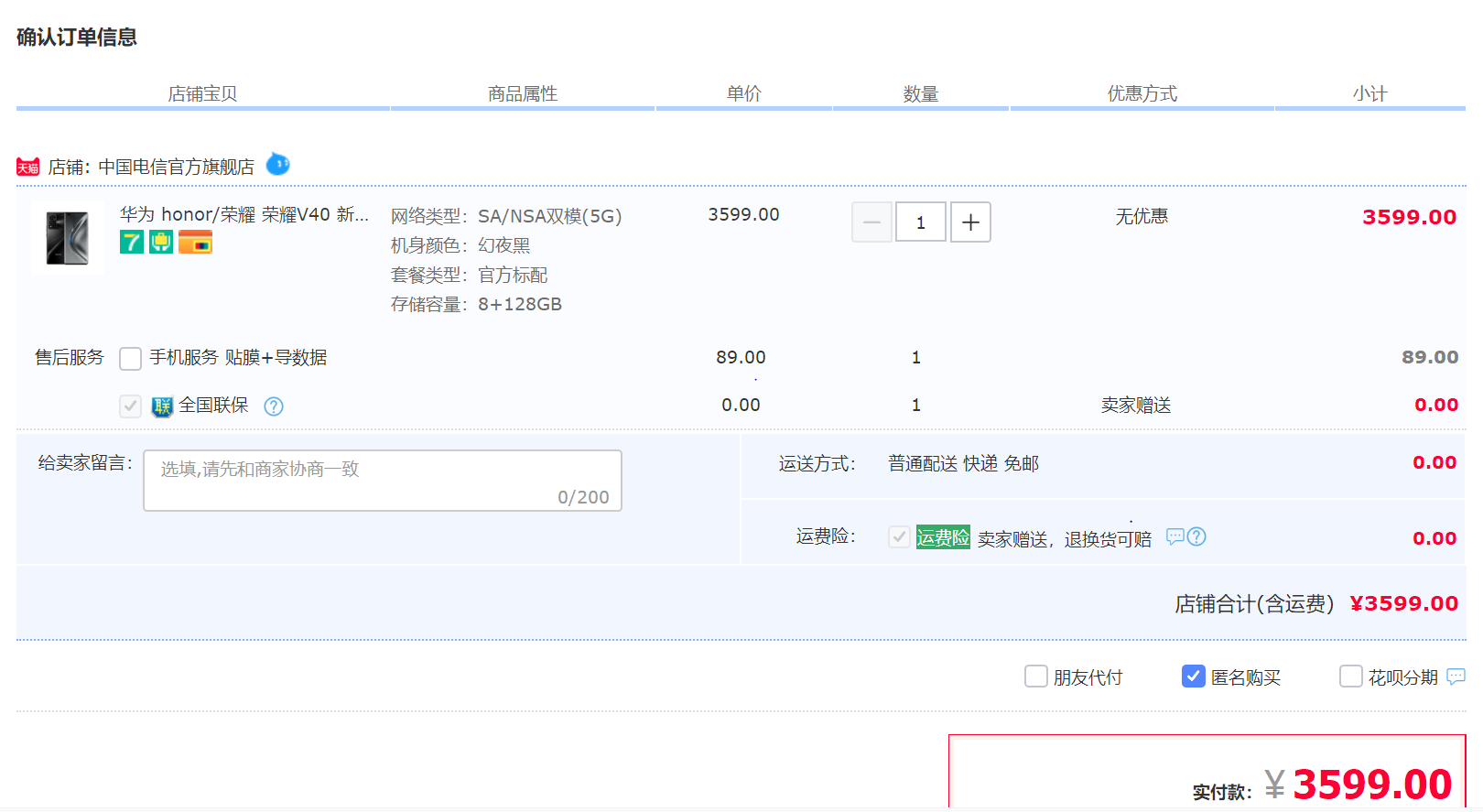Open the blue Wangwang chat icon
This screenshot has height=812, width=1483.
pos(278,165)
